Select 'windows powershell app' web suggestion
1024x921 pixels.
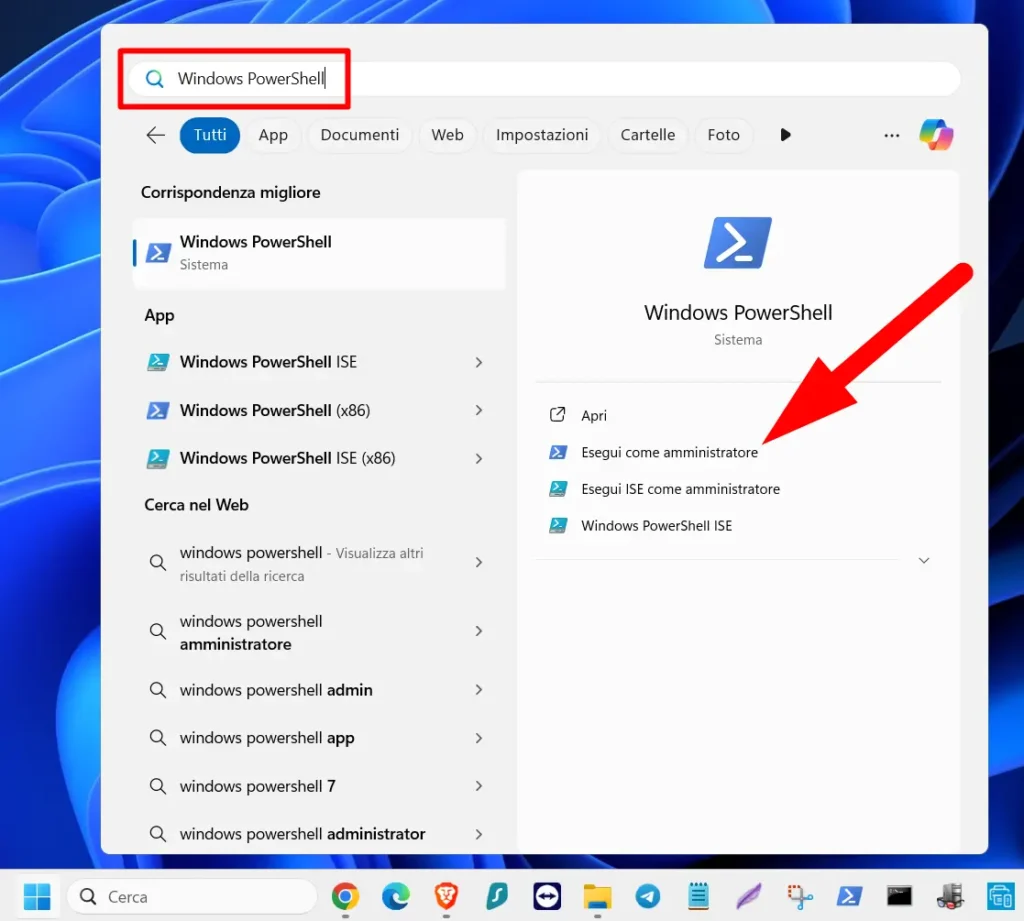point(319,738)
